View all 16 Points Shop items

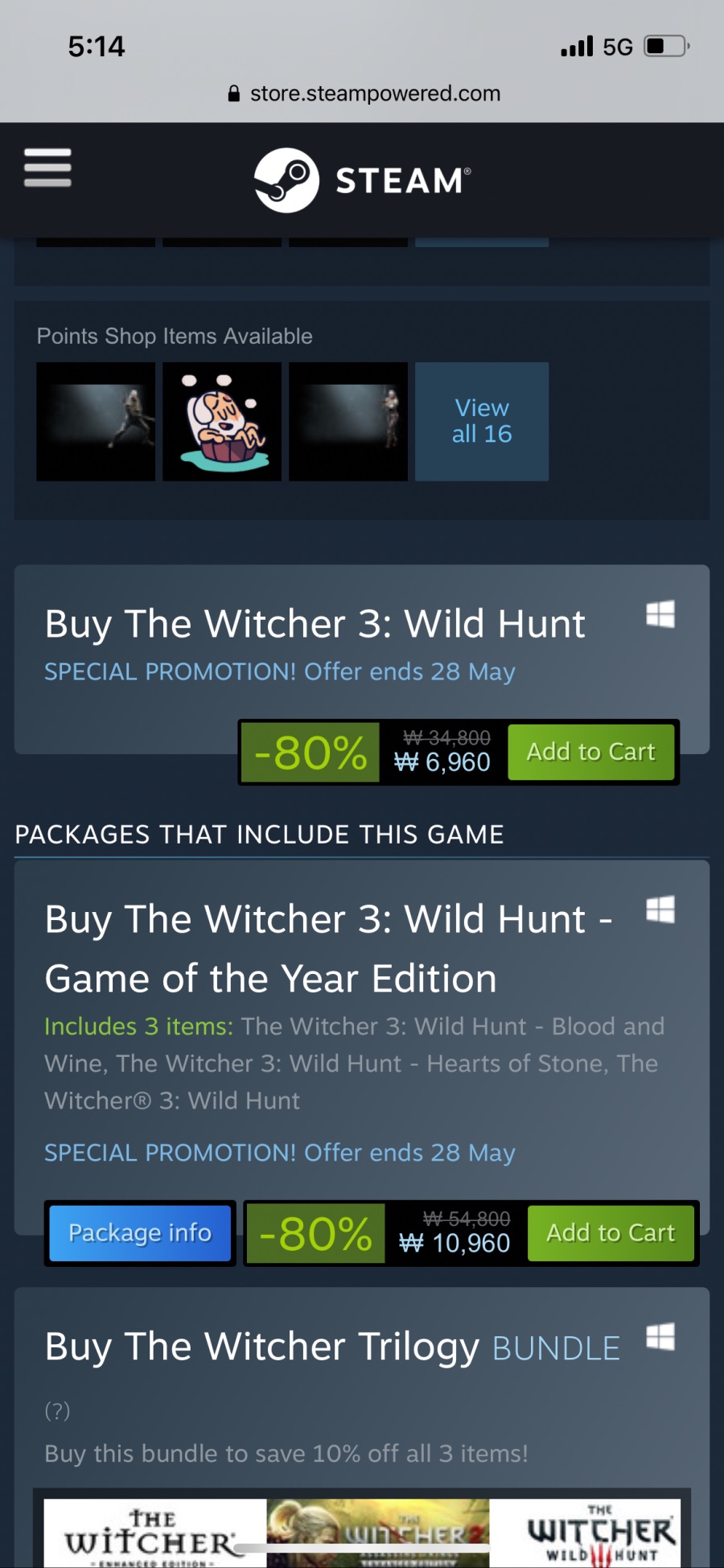tap(482, 422)
